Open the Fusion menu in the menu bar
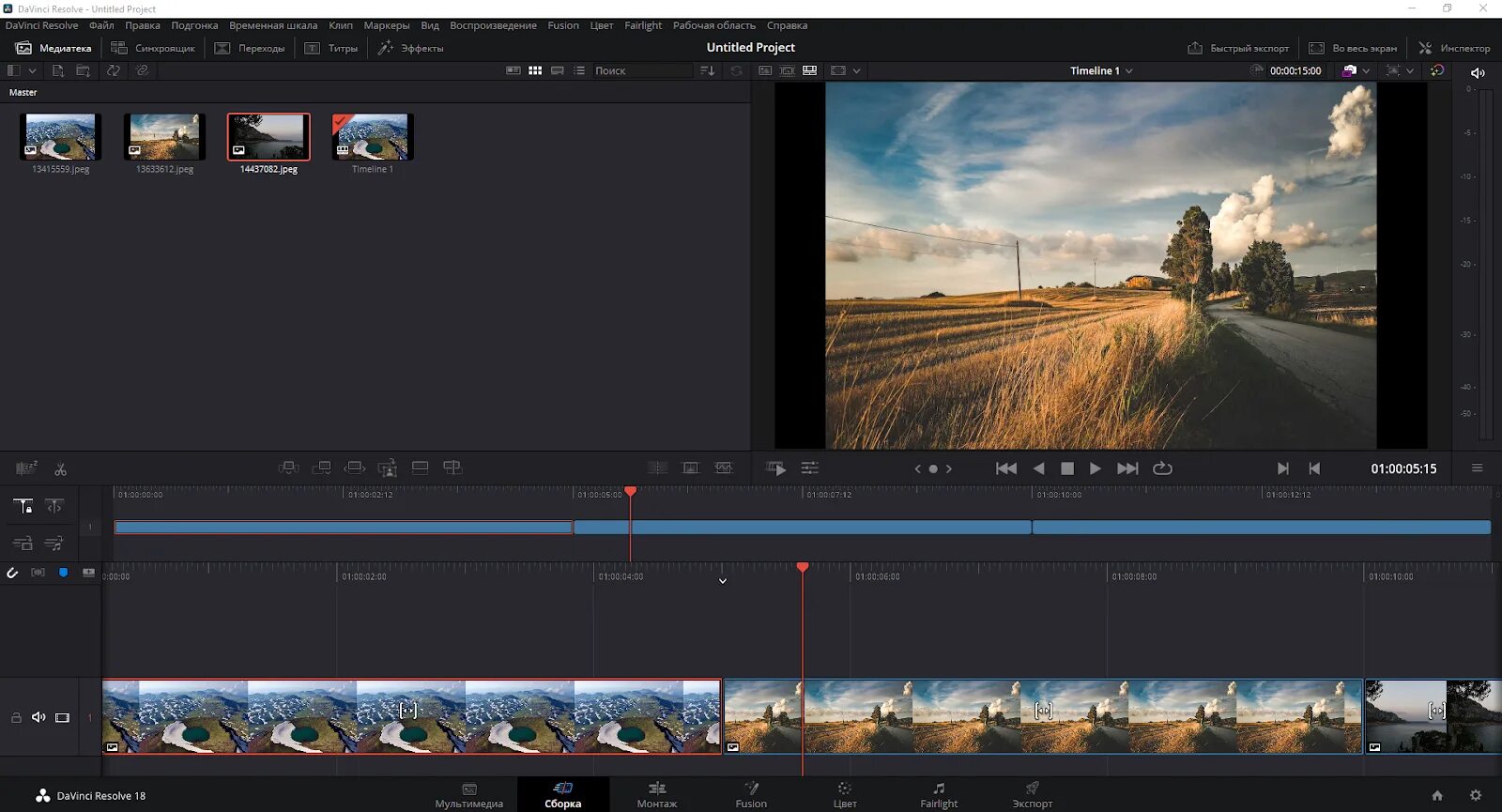Screen dimensions: 1502x812 point(563,25)
